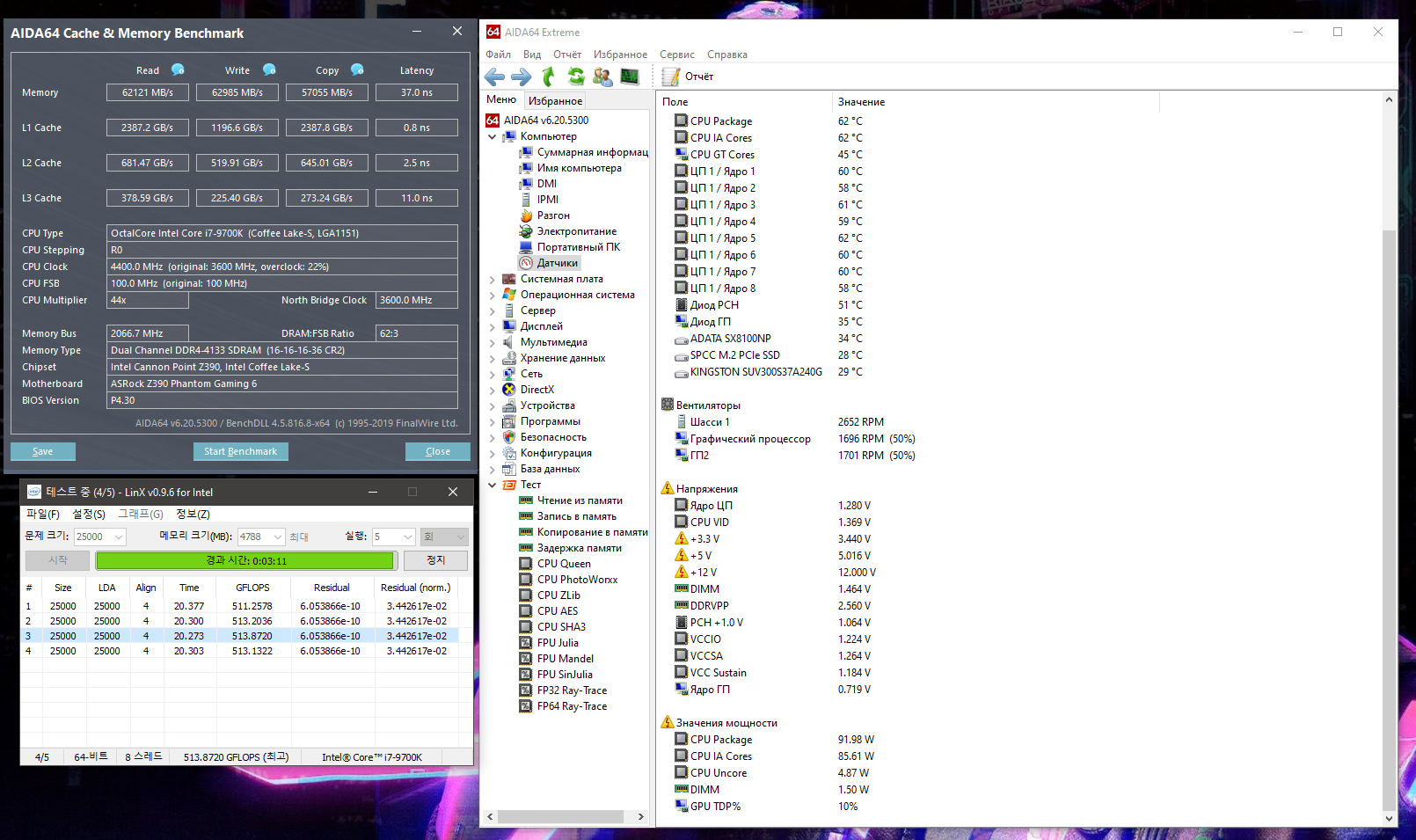The height and width of the screenshot is (840, 1416).
Task: Collapse the Тест tree node
Action: click(x=492, y=485)
